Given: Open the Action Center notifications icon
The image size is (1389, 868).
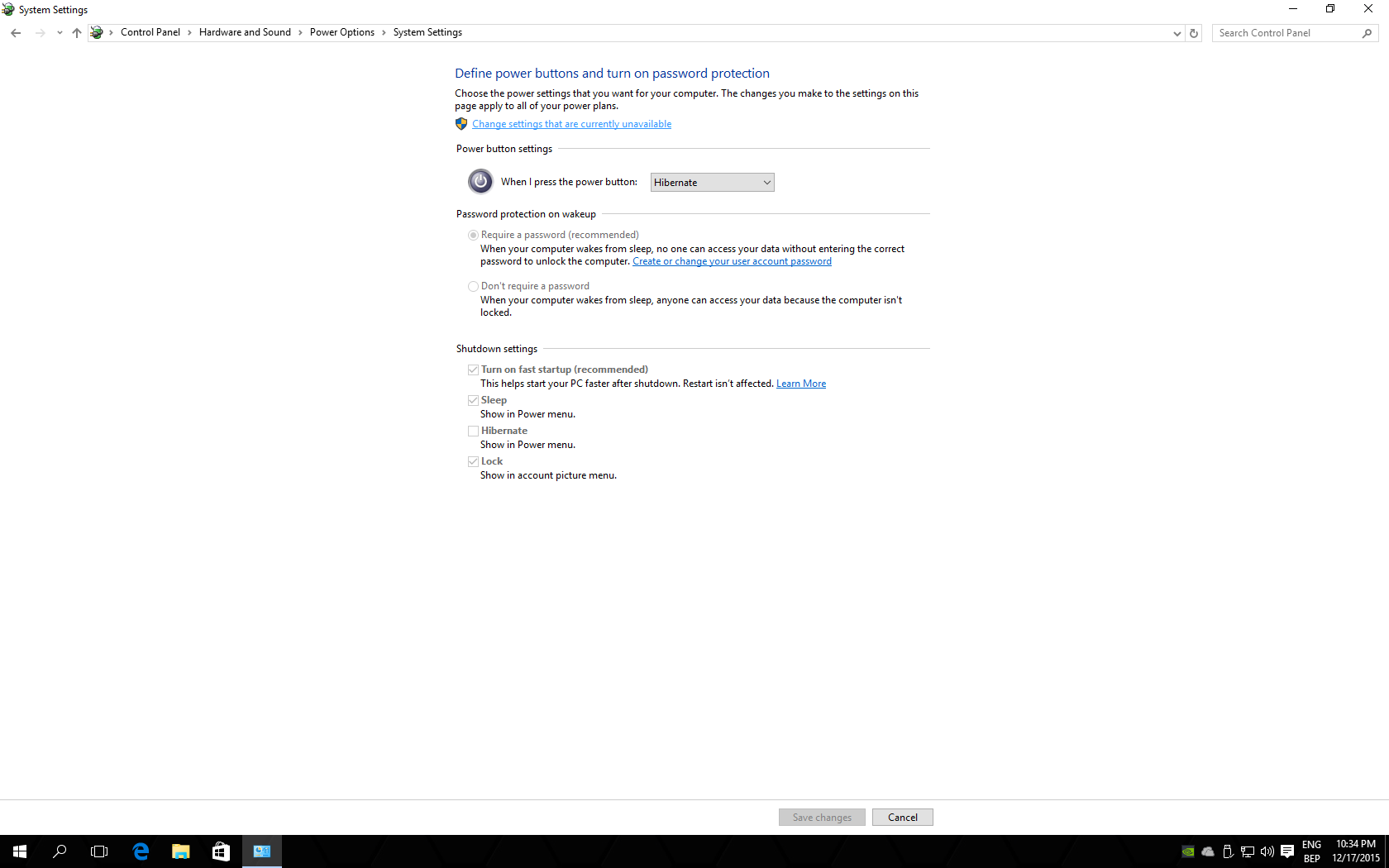Looking at the screenshot, I should coord(1287,851).
